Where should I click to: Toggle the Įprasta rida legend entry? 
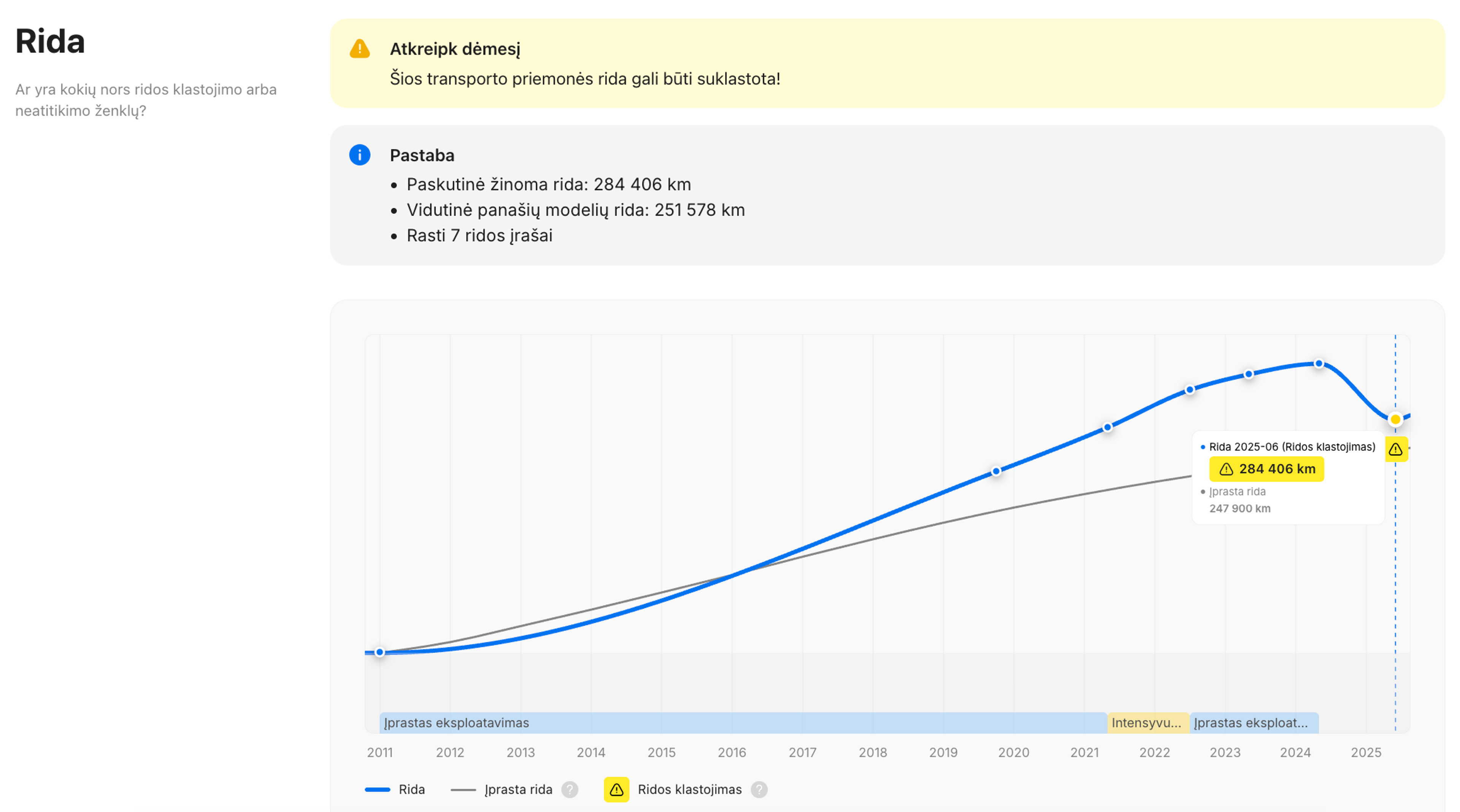tap(518, 789)
